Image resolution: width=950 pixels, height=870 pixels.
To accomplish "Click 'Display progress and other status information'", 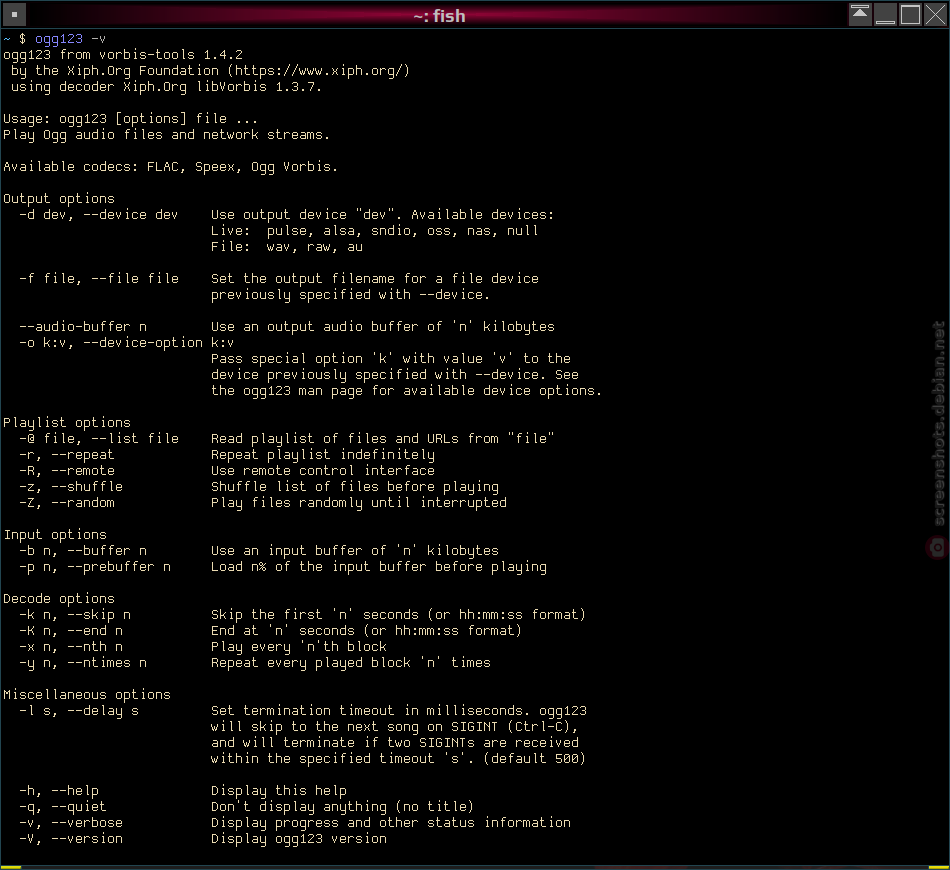I will click(391, 823).
